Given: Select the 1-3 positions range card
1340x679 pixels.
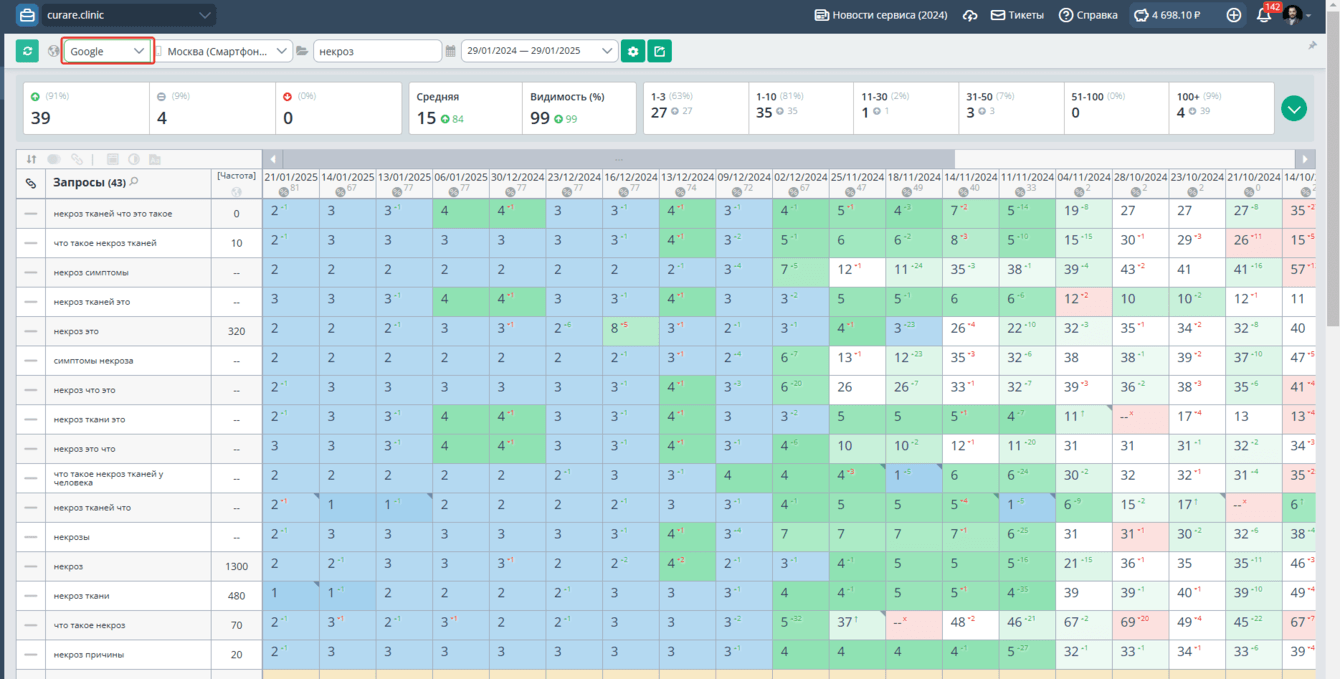Looking at the screenshot, I should [696, 108].
